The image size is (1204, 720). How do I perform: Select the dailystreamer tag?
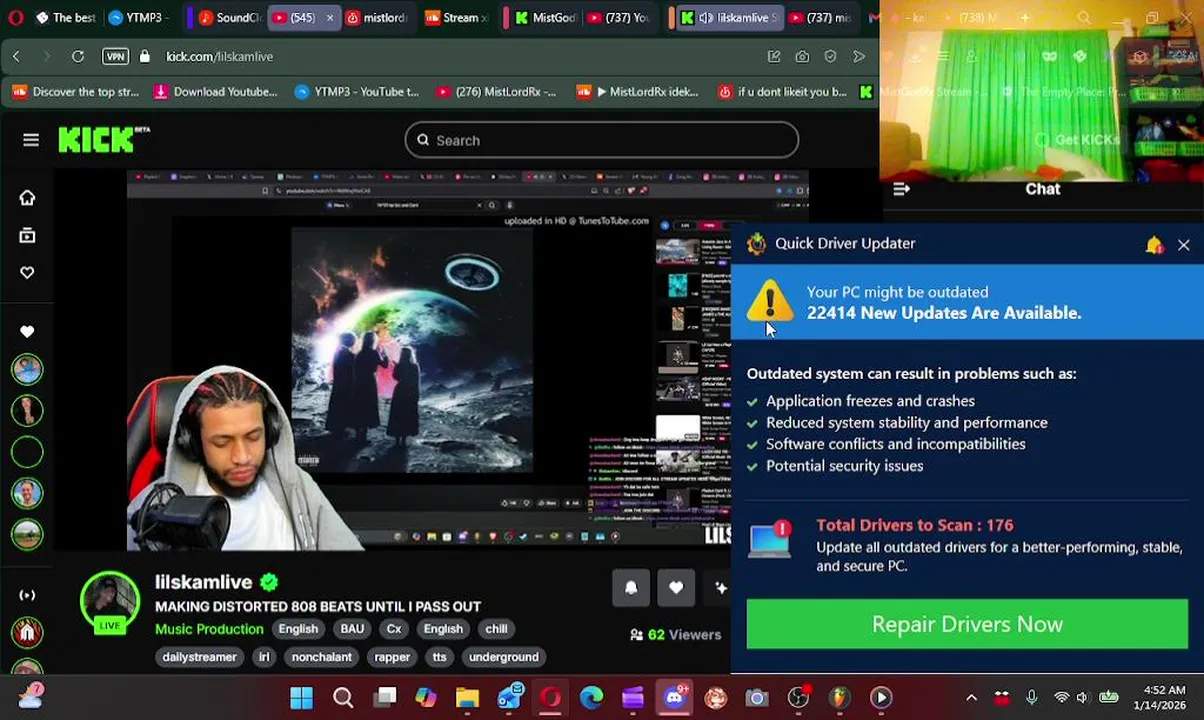click(x=199, y=657)
